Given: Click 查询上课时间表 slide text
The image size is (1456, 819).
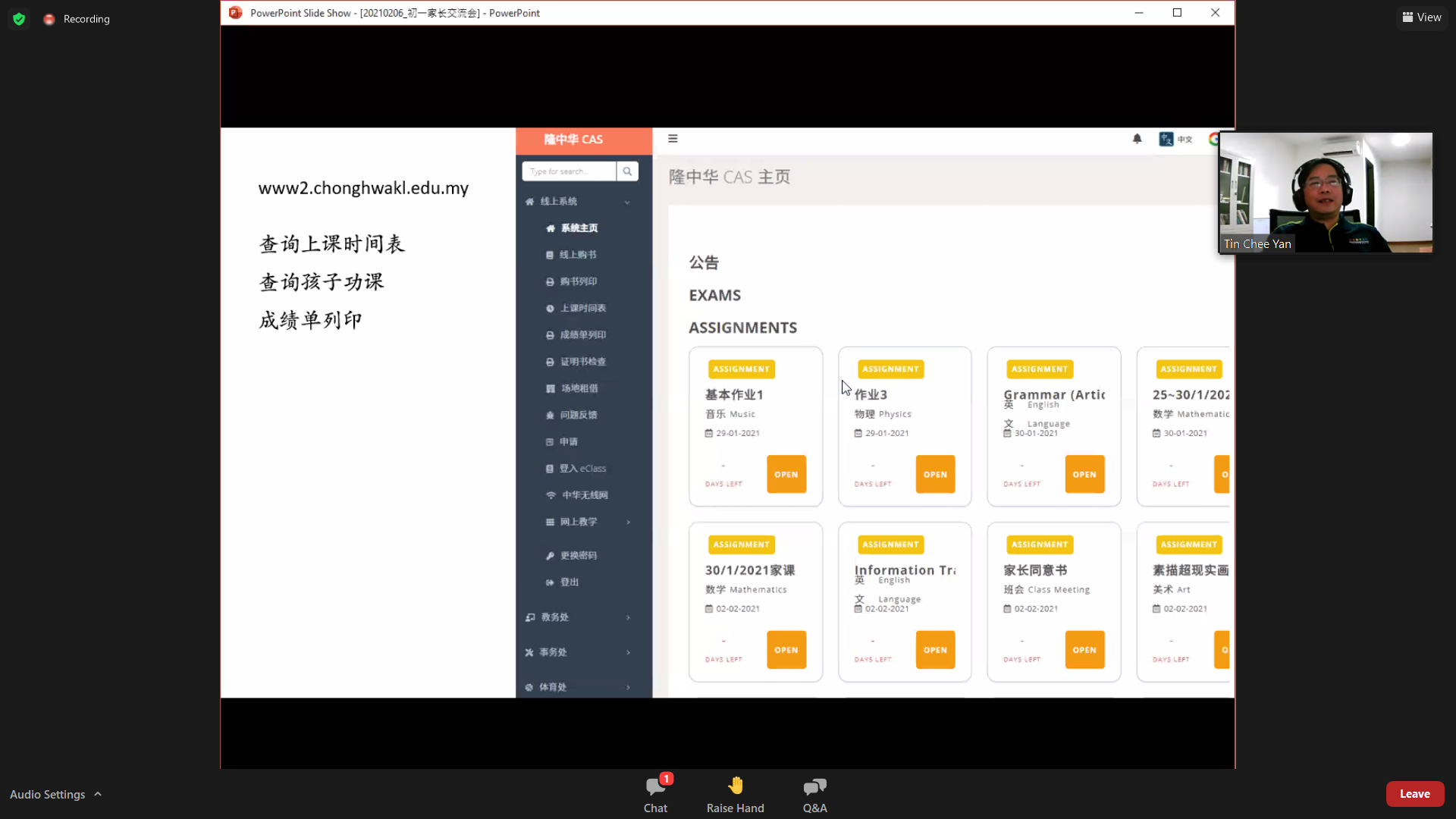Looking at the screenshot, I should 332,244.
